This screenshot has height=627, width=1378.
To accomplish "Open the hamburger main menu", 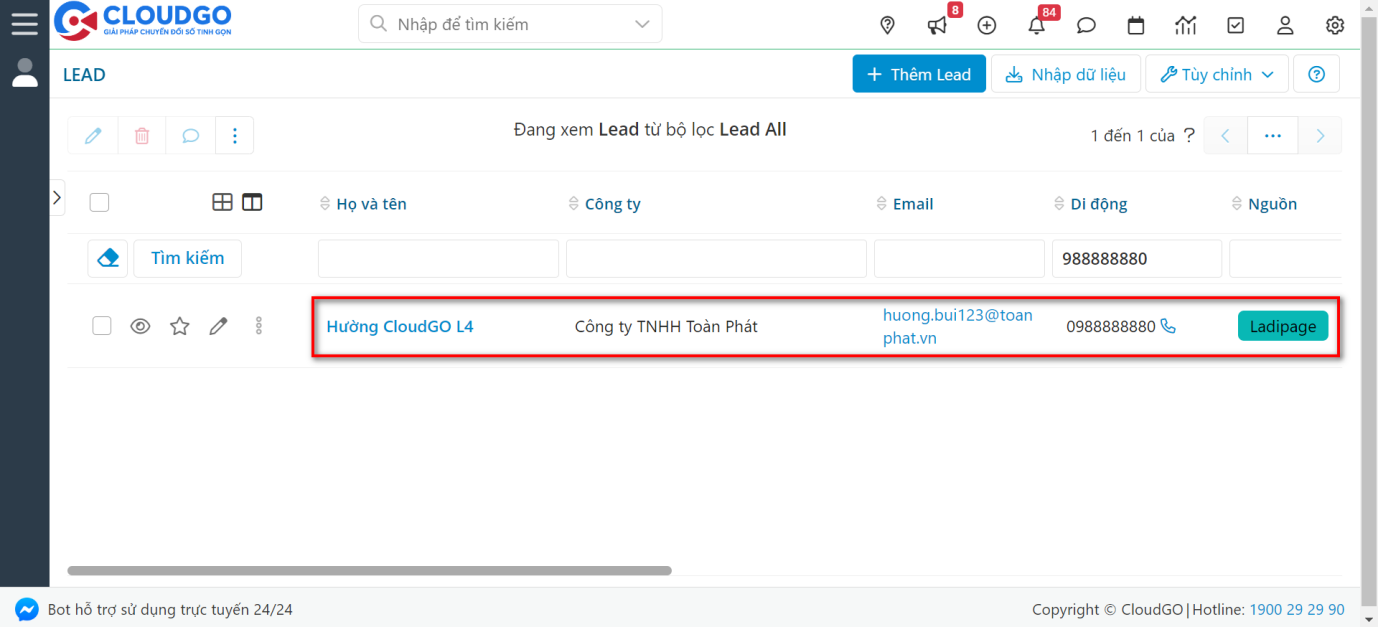I will (24, 23).
